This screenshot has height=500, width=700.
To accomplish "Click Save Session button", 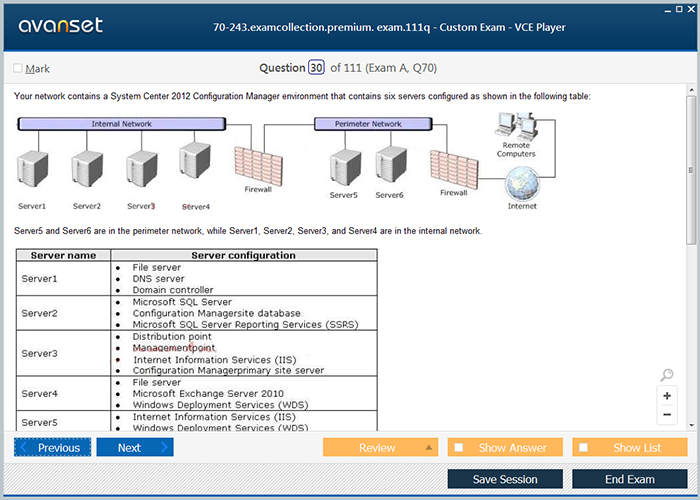I will (505, 479).
